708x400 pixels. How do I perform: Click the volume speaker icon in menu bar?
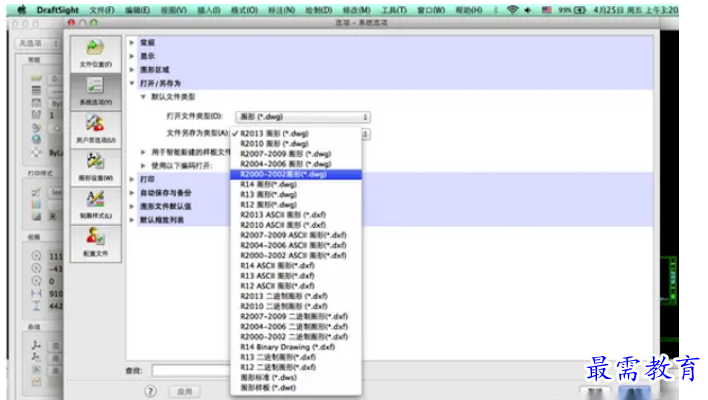click(528, 10)
